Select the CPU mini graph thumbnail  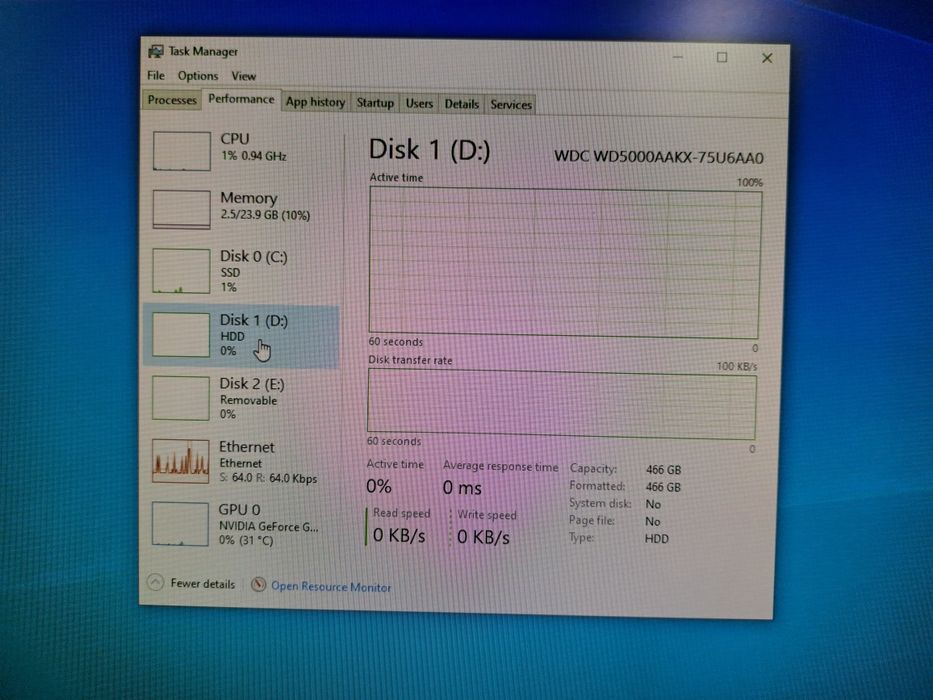point(181,151)
